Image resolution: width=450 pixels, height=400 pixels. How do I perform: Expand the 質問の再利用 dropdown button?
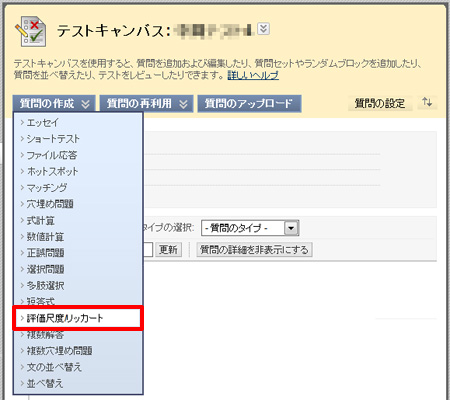pos(146,104)
